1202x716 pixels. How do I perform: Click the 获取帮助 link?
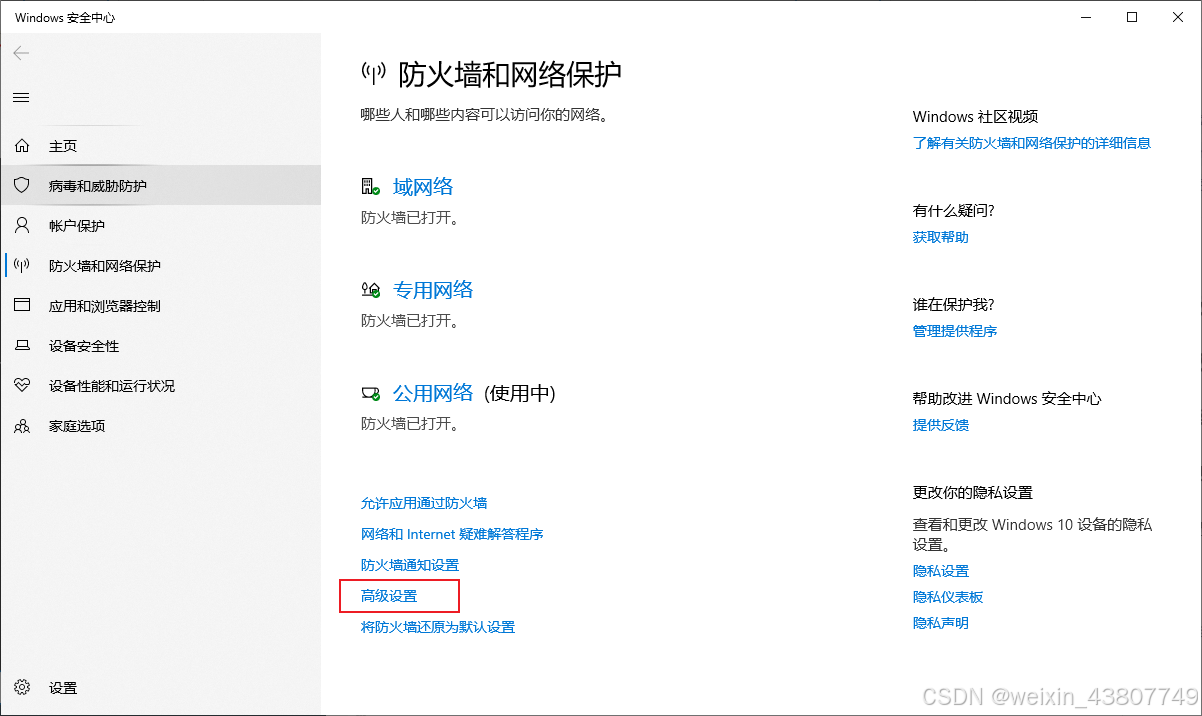[x=941, y=237]
